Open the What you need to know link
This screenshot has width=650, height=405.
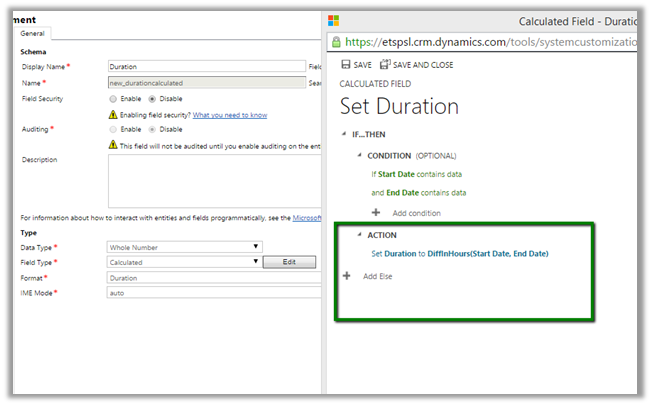tap(230, 115)
